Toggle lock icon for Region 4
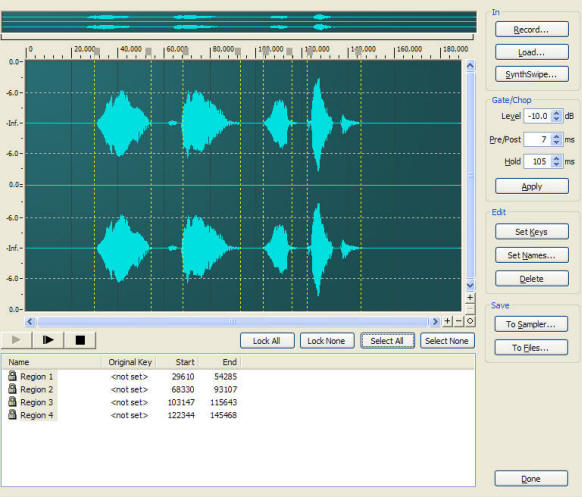This screenshot has width=582, height=497. click(x=13, y=414)
